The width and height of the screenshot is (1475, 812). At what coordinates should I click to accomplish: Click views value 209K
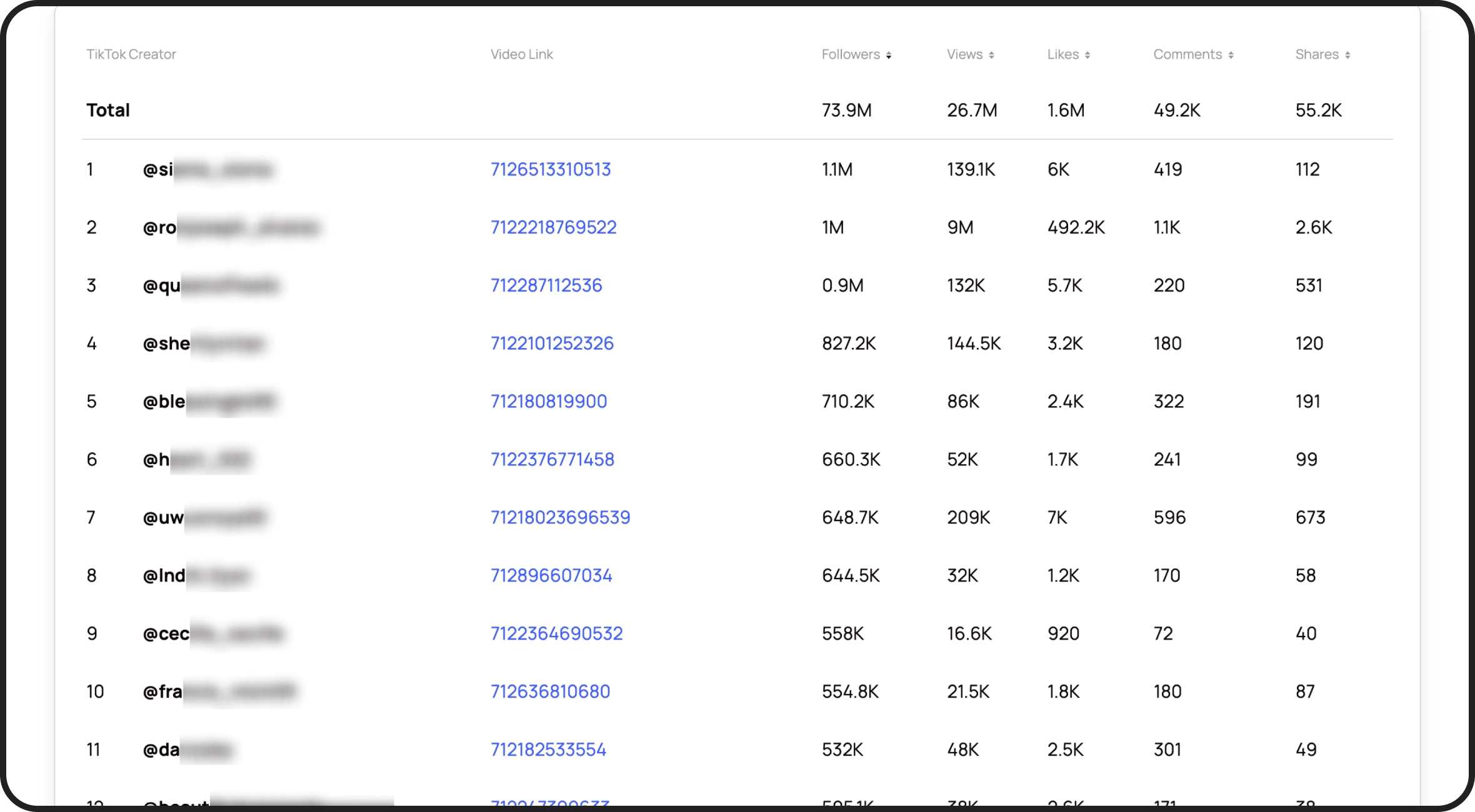click(x=969, y=517)
